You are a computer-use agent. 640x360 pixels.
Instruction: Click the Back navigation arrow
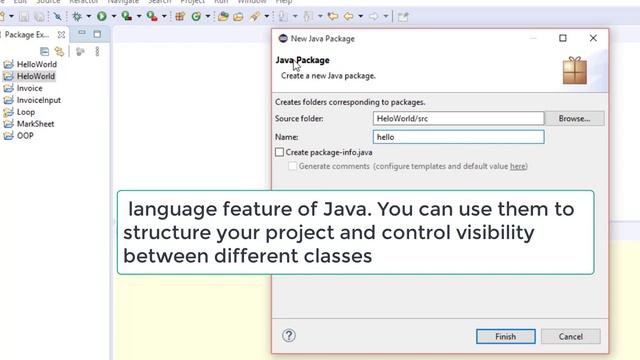point(349,16)
